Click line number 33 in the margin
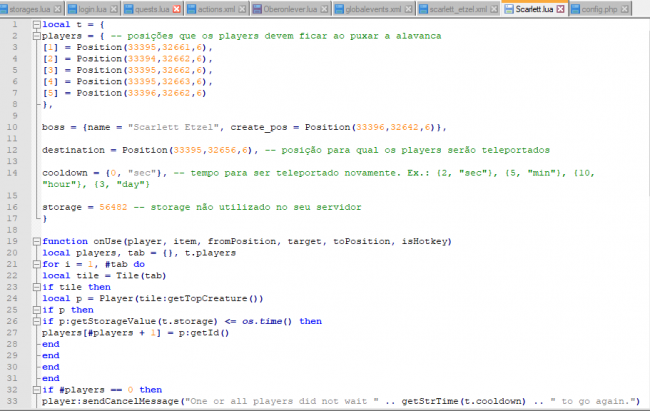The image size is (650, 411). 12,401
